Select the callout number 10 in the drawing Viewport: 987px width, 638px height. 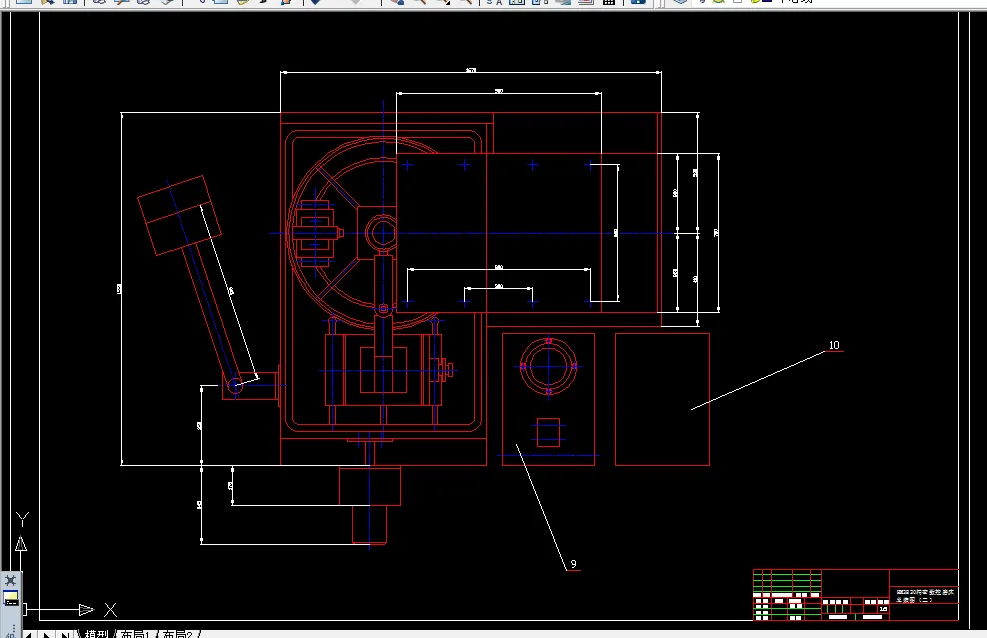point(834,345)
